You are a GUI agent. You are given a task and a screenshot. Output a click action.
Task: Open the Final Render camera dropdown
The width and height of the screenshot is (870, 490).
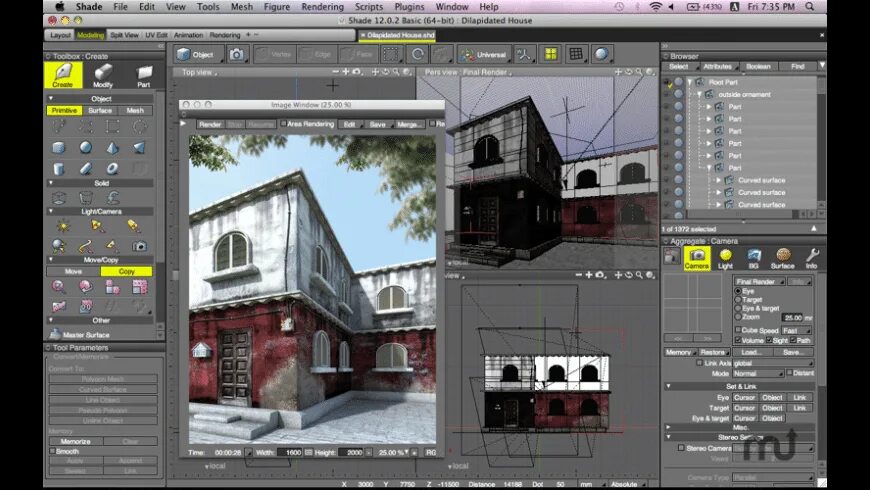759,282
